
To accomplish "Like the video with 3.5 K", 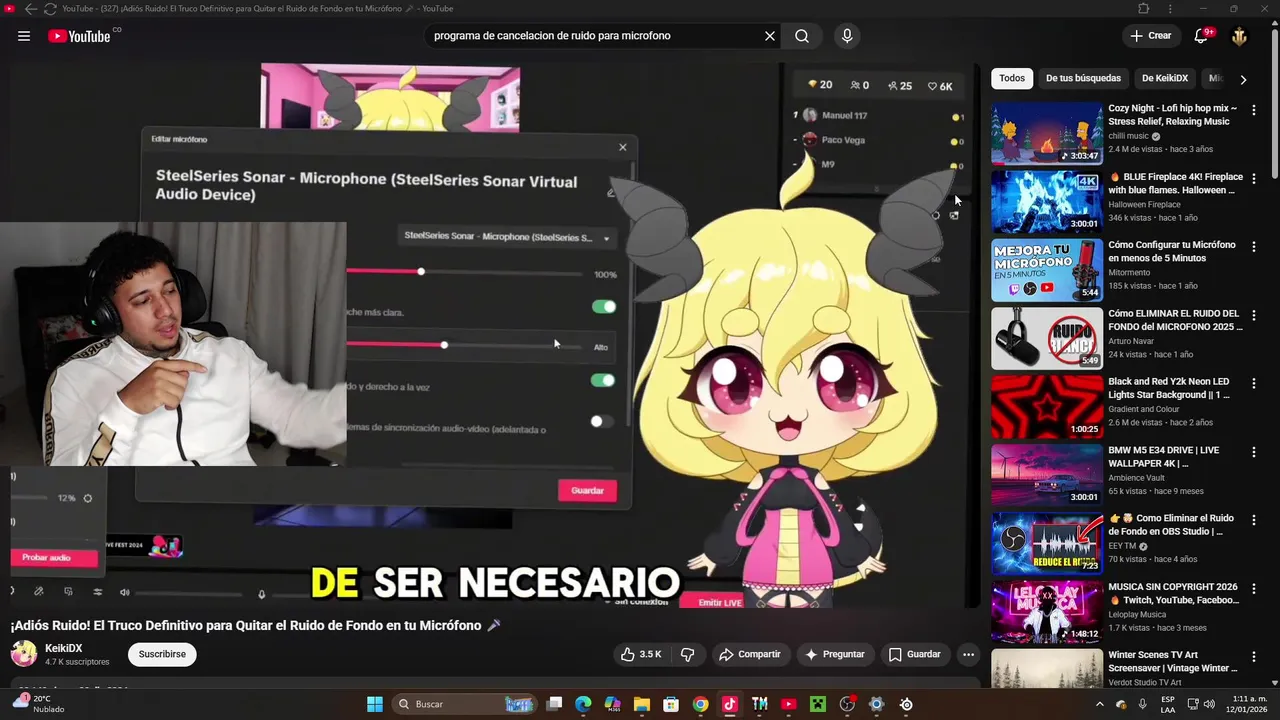I will (x=640, y=654).
